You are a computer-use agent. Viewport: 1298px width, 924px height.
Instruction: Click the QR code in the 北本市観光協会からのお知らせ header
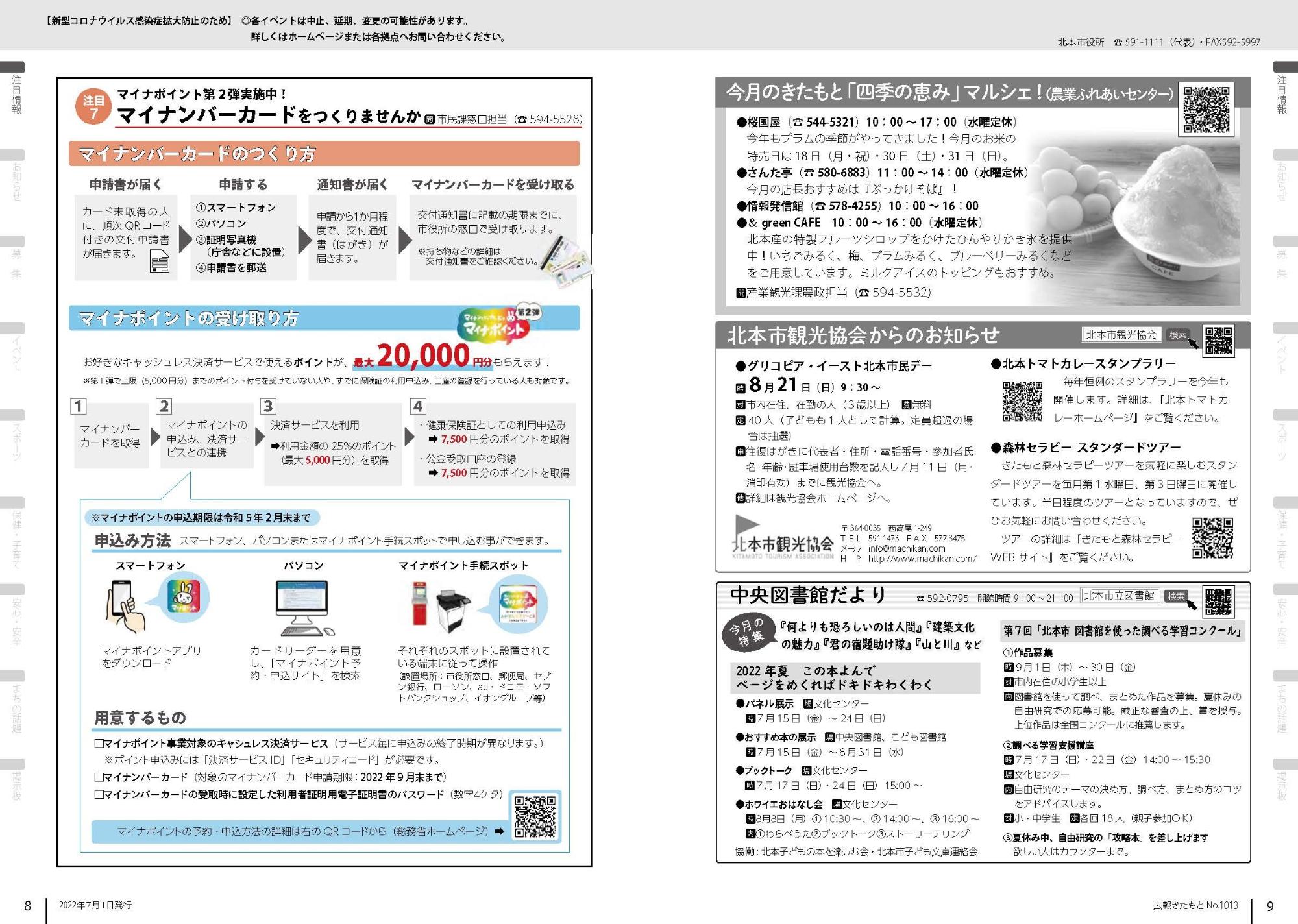tap(1218, 341)
